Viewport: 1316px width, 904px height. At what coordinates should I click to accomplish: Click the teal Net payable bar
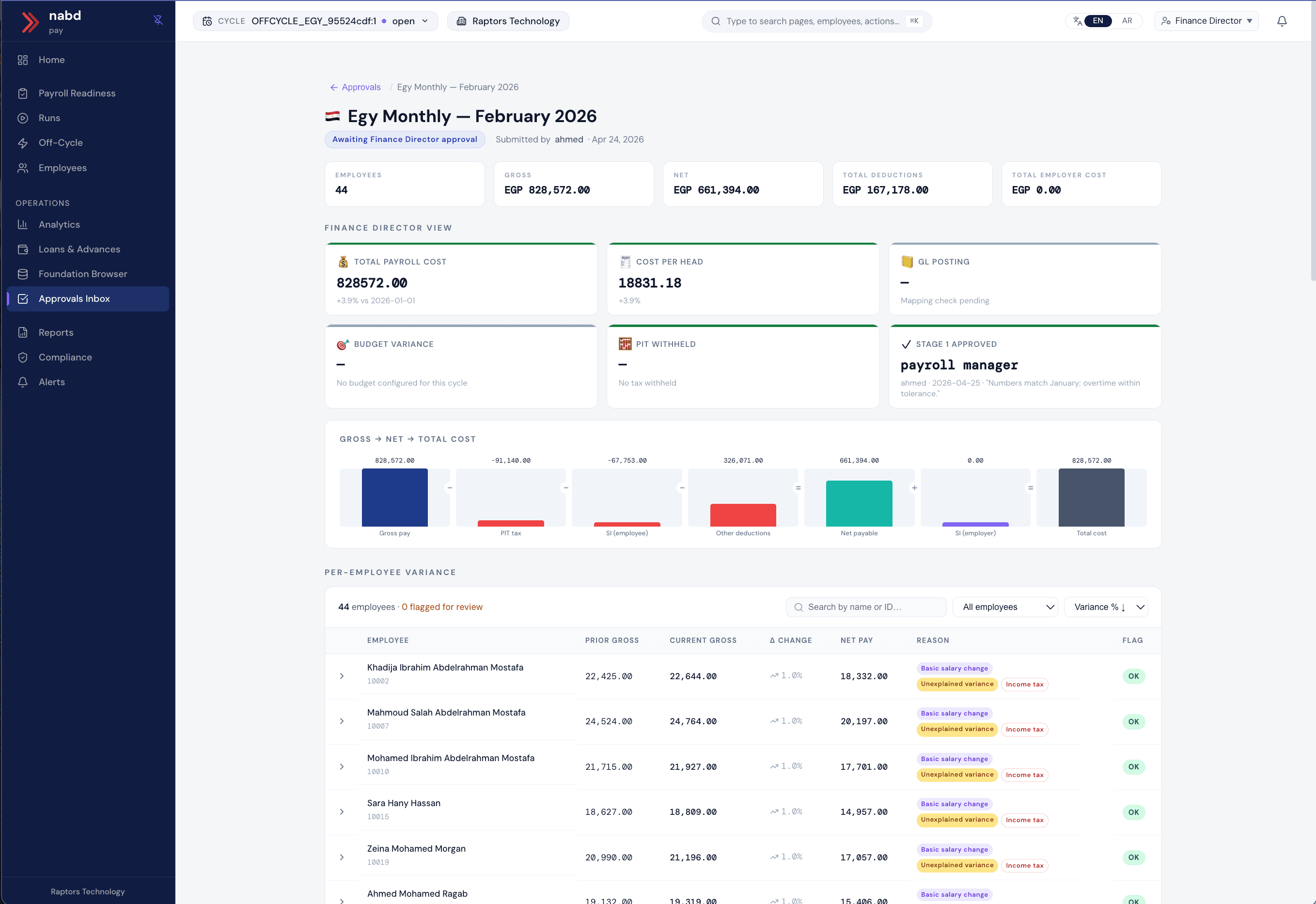pos(859,504)
